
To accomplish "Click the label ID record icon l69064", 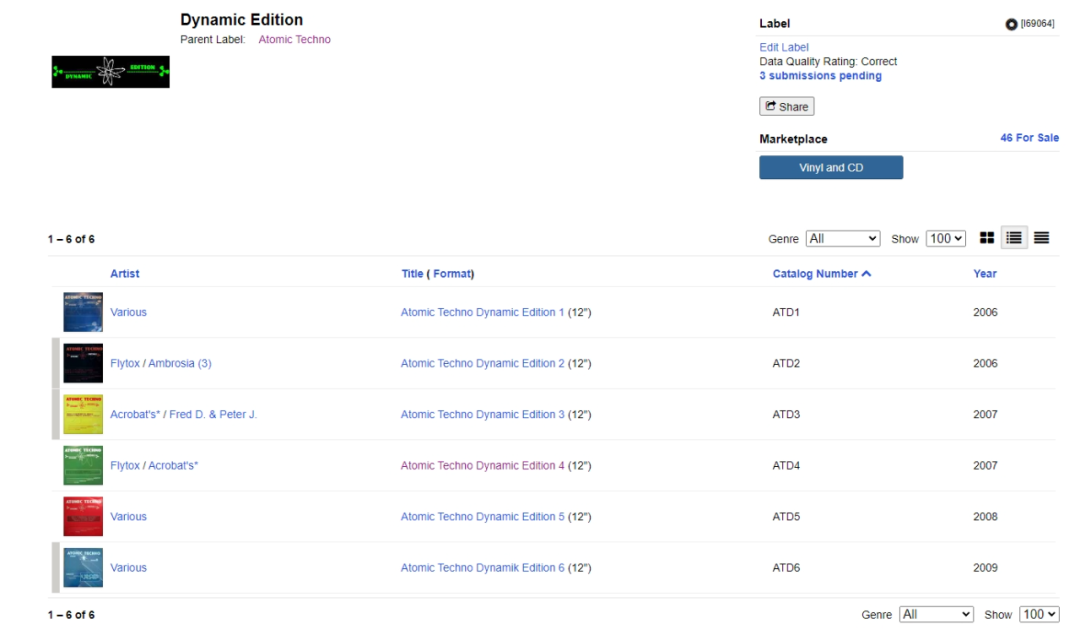I will tap(1011, 24).
